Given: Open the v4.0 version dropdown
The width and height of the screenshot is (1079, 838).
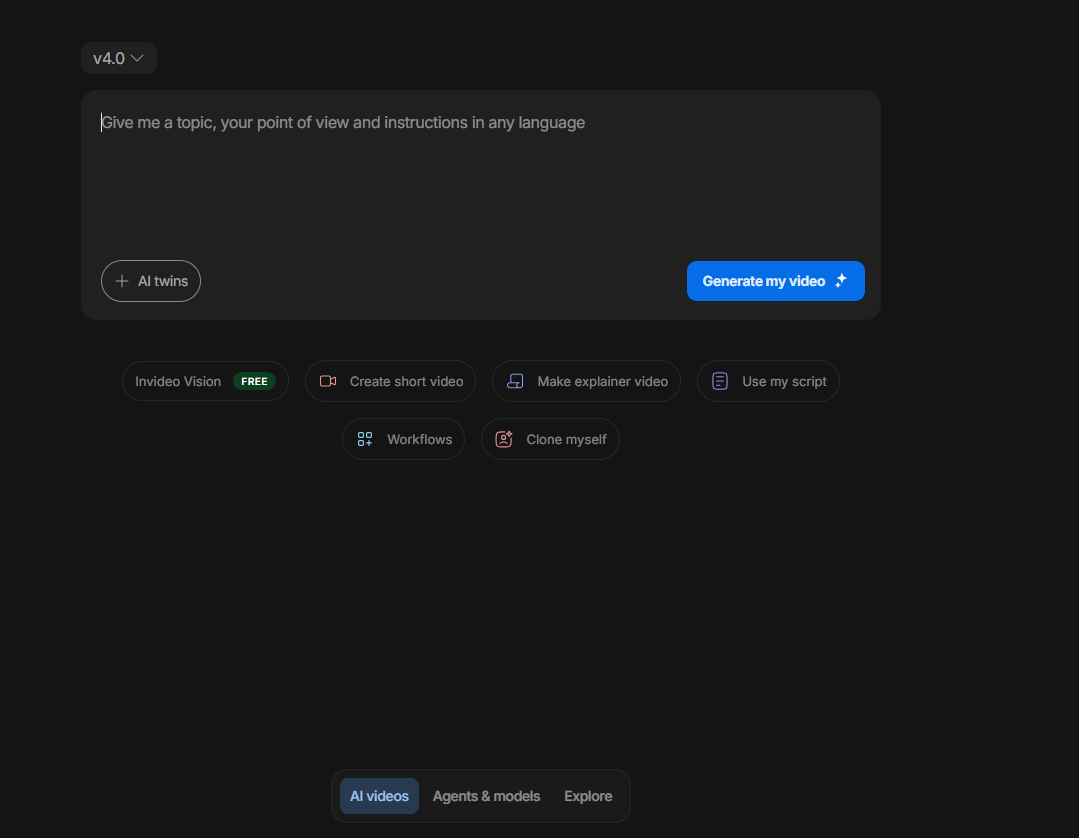Looking at the screenshot, I should [118, 59].
